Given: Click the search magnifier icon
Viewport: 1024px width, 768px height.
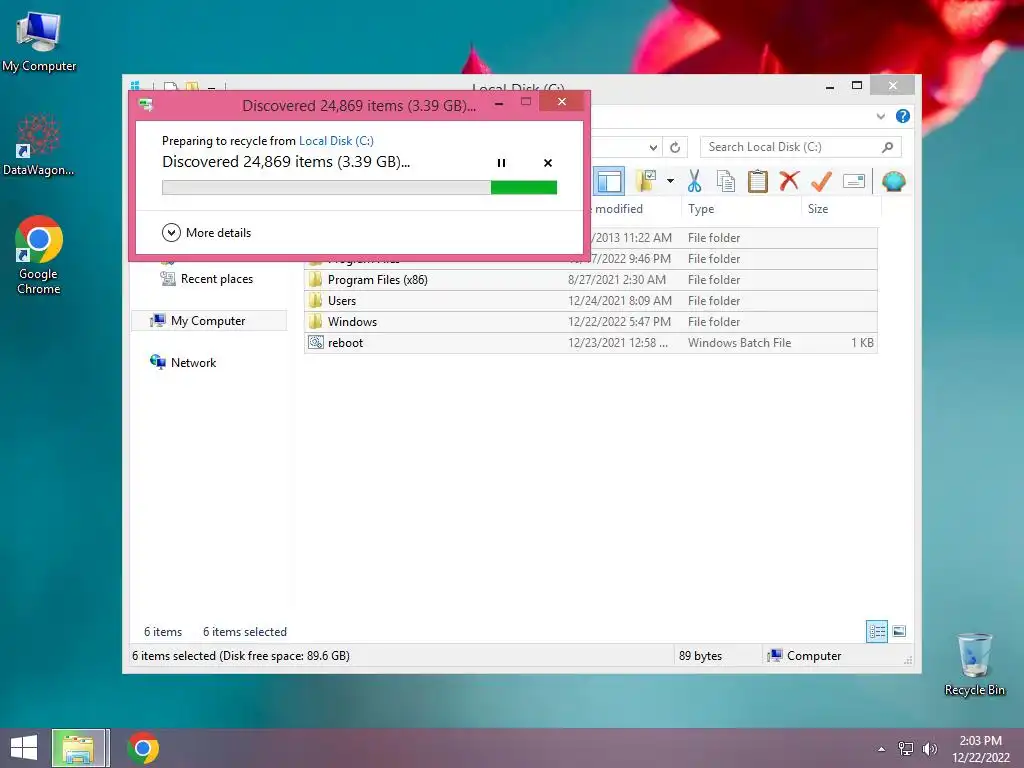Looking at the screenshot, I should (888, 147).
